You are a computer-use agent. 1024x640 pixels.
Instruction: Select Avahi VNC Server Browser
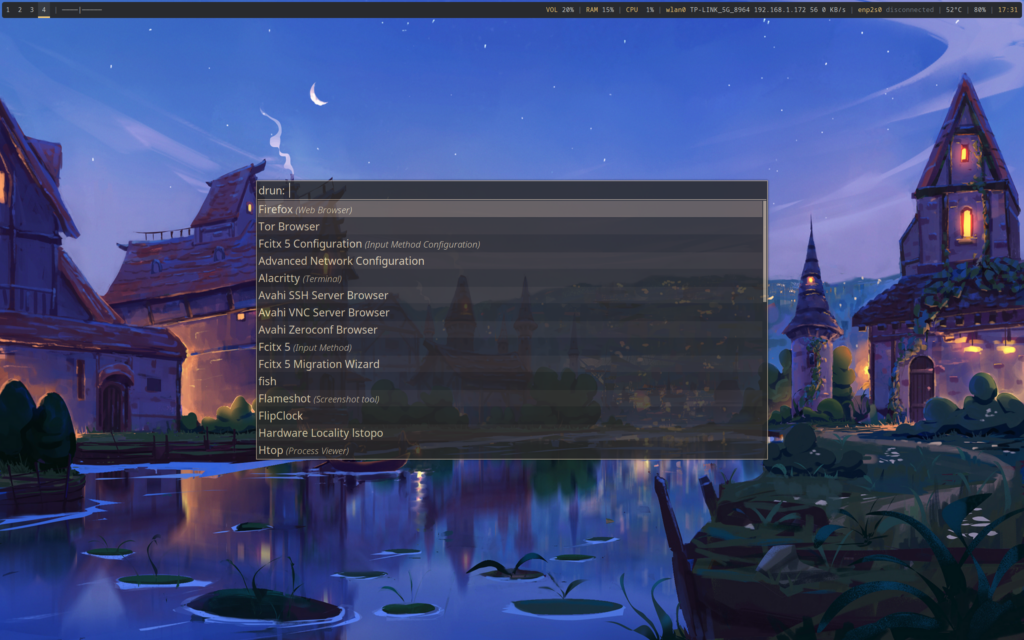[323, 313]
